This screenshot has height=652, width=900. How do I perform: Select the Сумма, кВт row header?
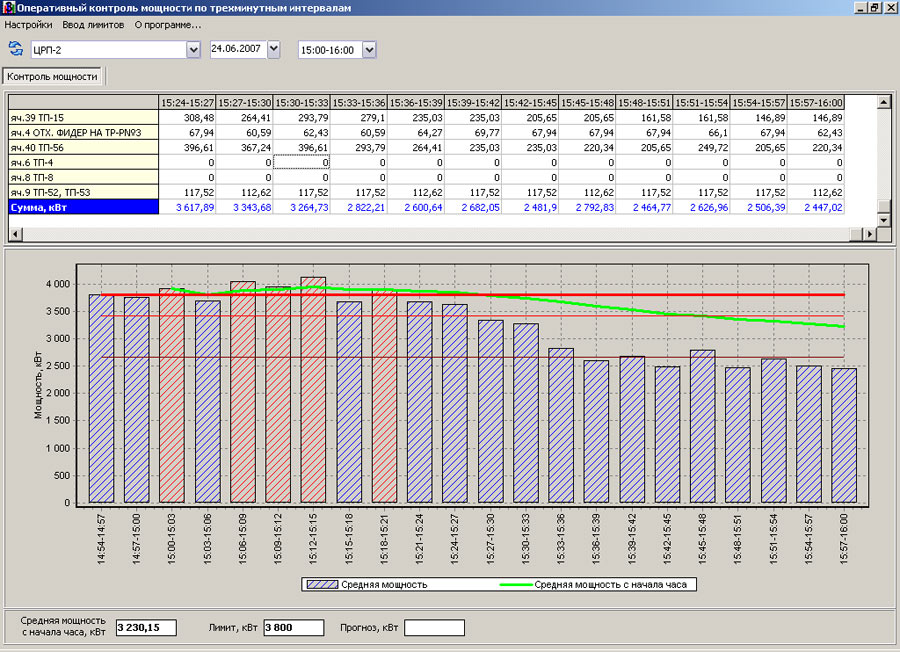click(83, 207)
